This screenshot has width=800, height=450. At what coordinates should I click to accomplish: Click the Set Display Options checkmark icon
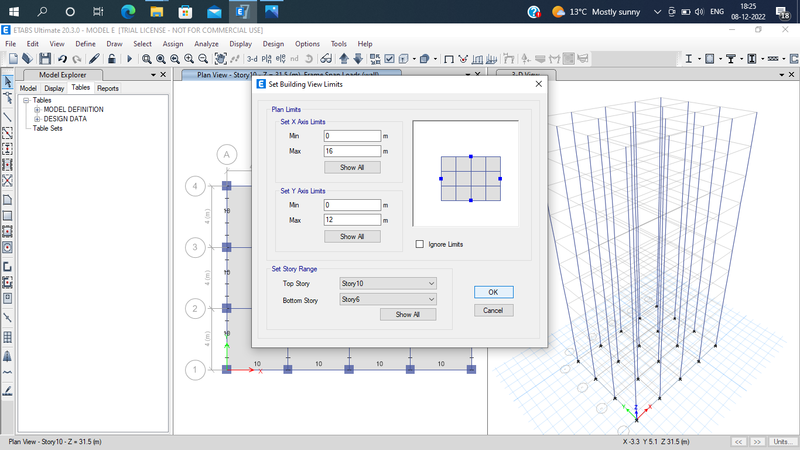pyautogui.click(x=389, y=59)
